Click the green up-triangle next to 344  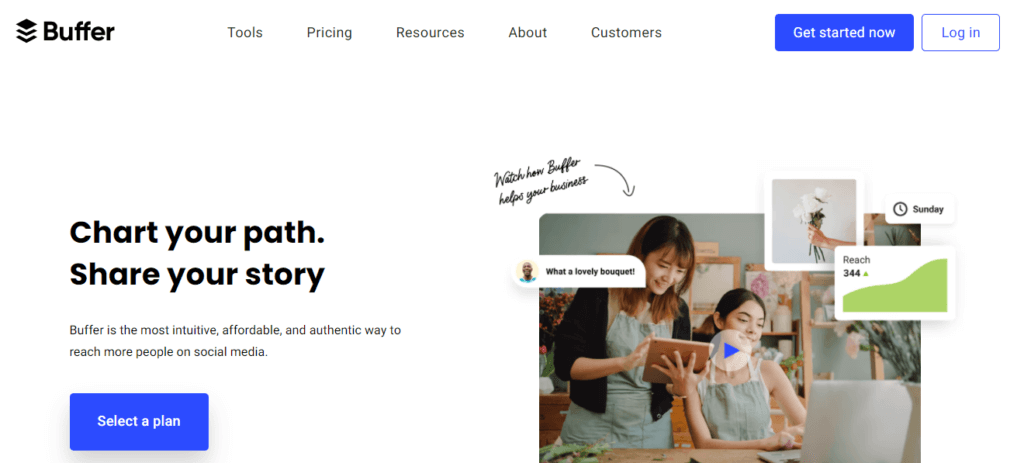pos(866,273)
